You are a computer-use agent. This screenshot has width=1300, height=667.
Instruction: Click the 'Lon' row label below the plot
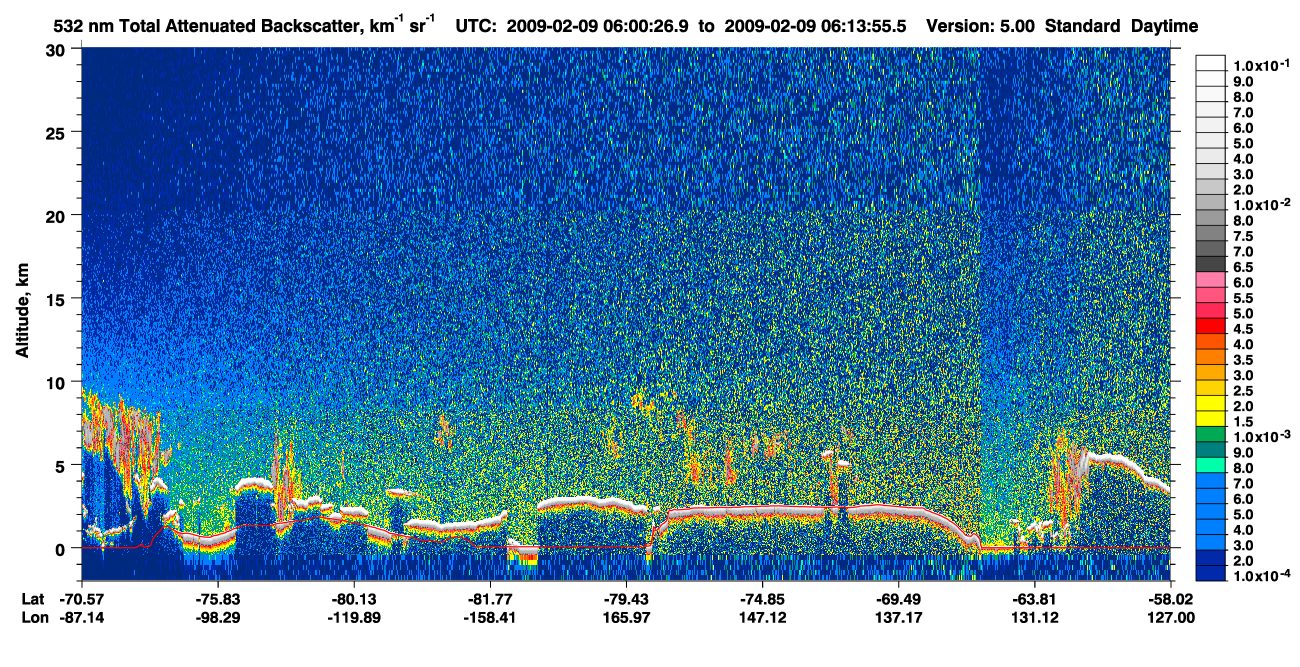(33, 617)
